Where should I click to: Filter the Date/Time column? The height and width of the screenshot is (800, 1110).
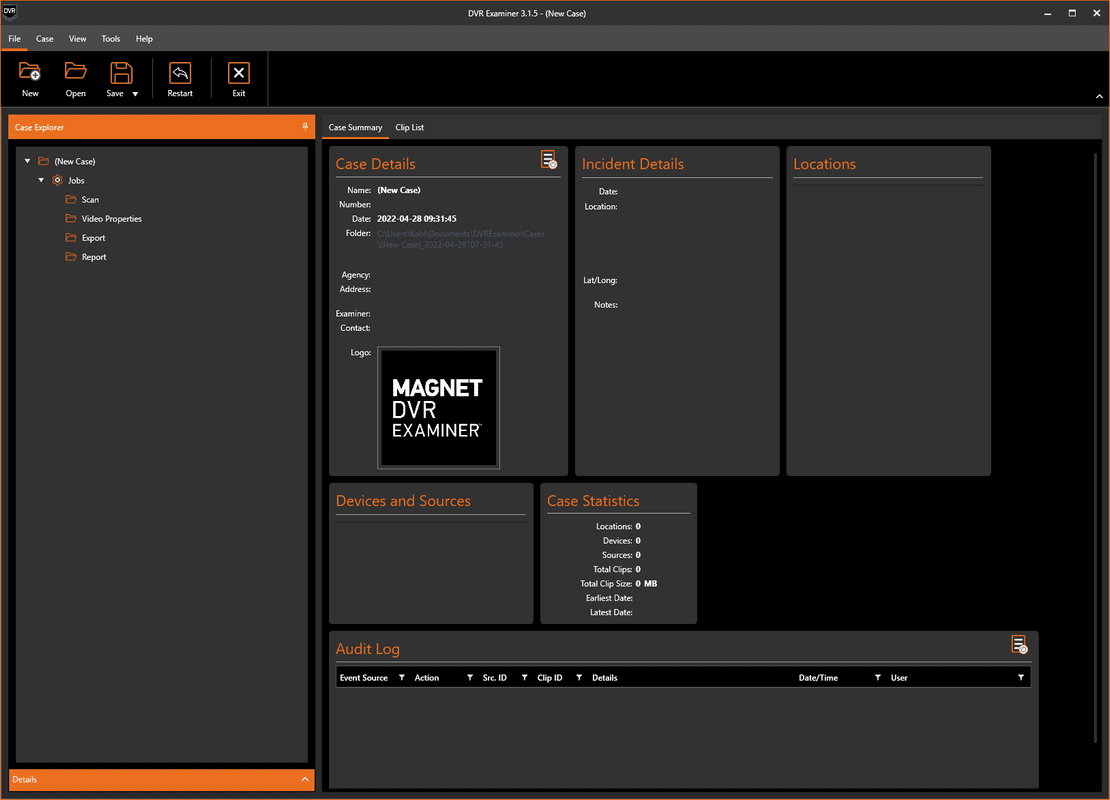click(877, 678)
